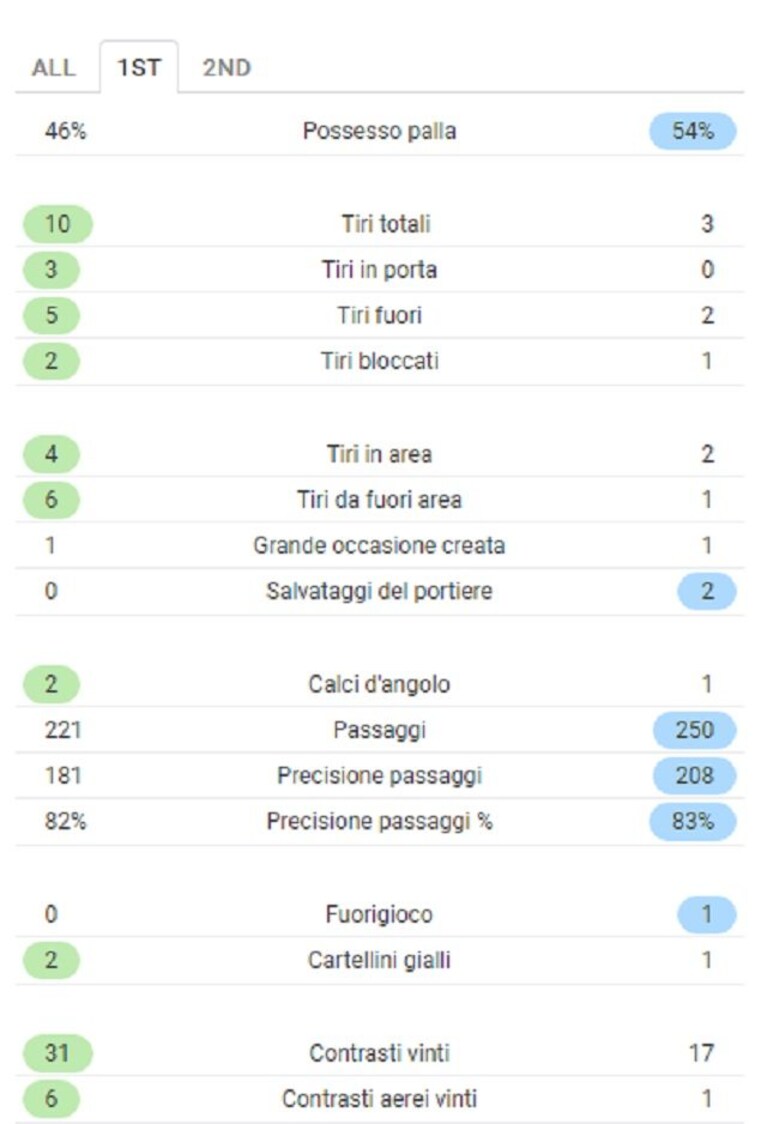Click blue 2 badge for Salvataggi del portiere
Viewport: 767px width, 1124px height.
pyautogui.click(x=707, y=591)
